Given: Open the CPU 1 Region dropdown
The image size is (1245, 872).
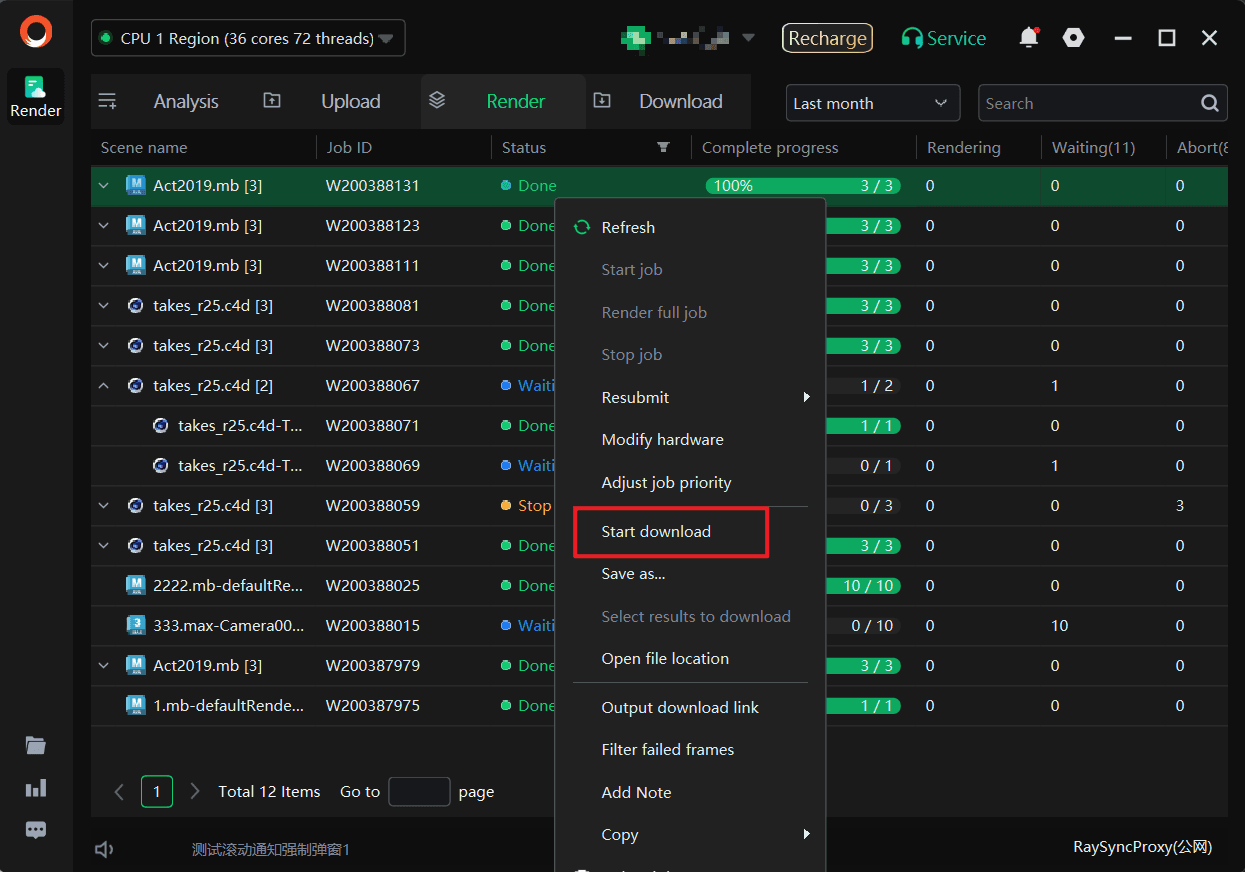Looking at the screenshot, I should pos(248,38).
